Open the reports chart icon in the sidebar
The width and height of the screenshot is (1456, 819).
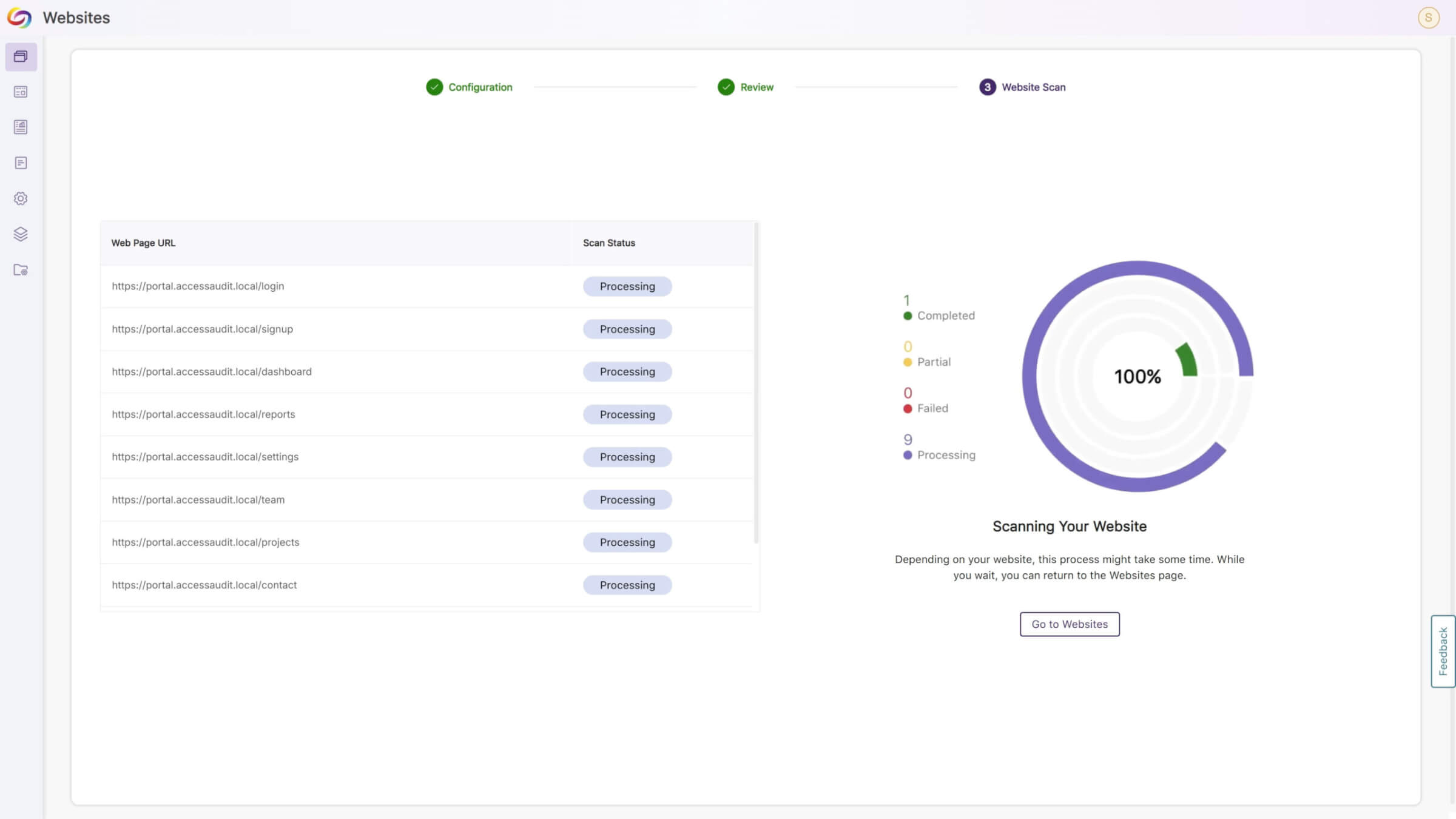(x=21, y=127)
